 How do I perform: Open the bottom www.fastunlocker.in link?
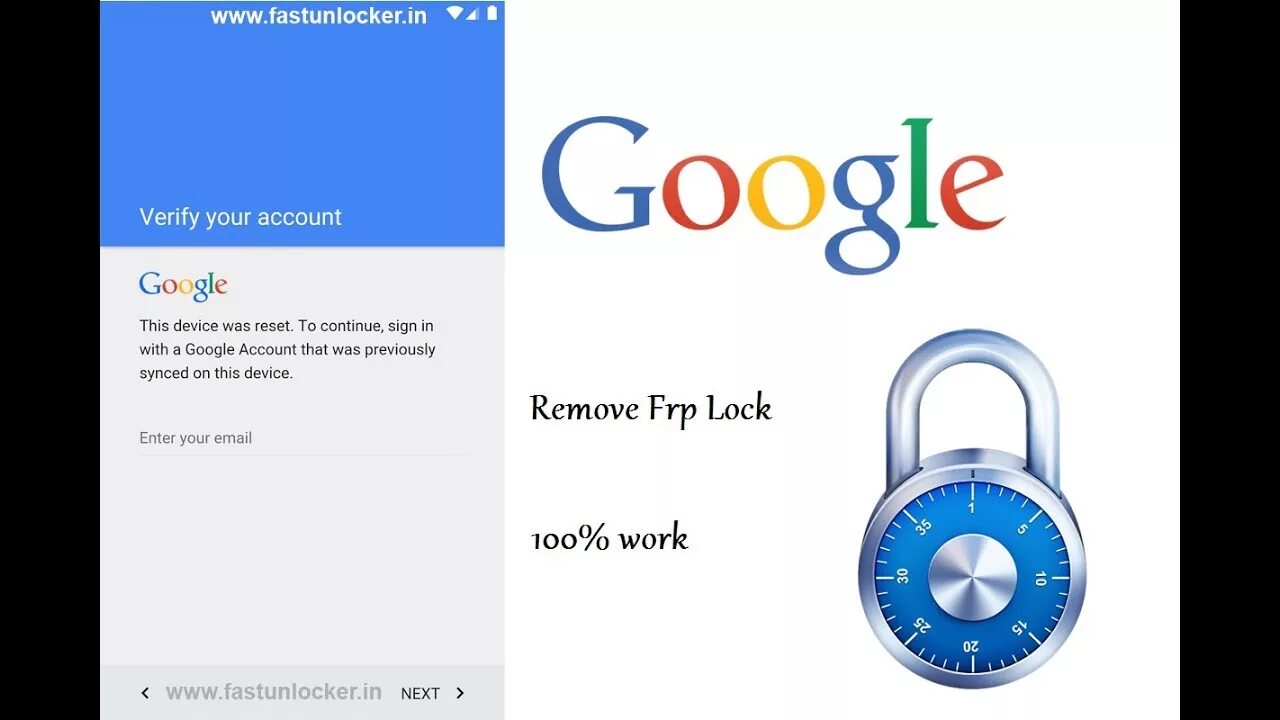(273, 692)
